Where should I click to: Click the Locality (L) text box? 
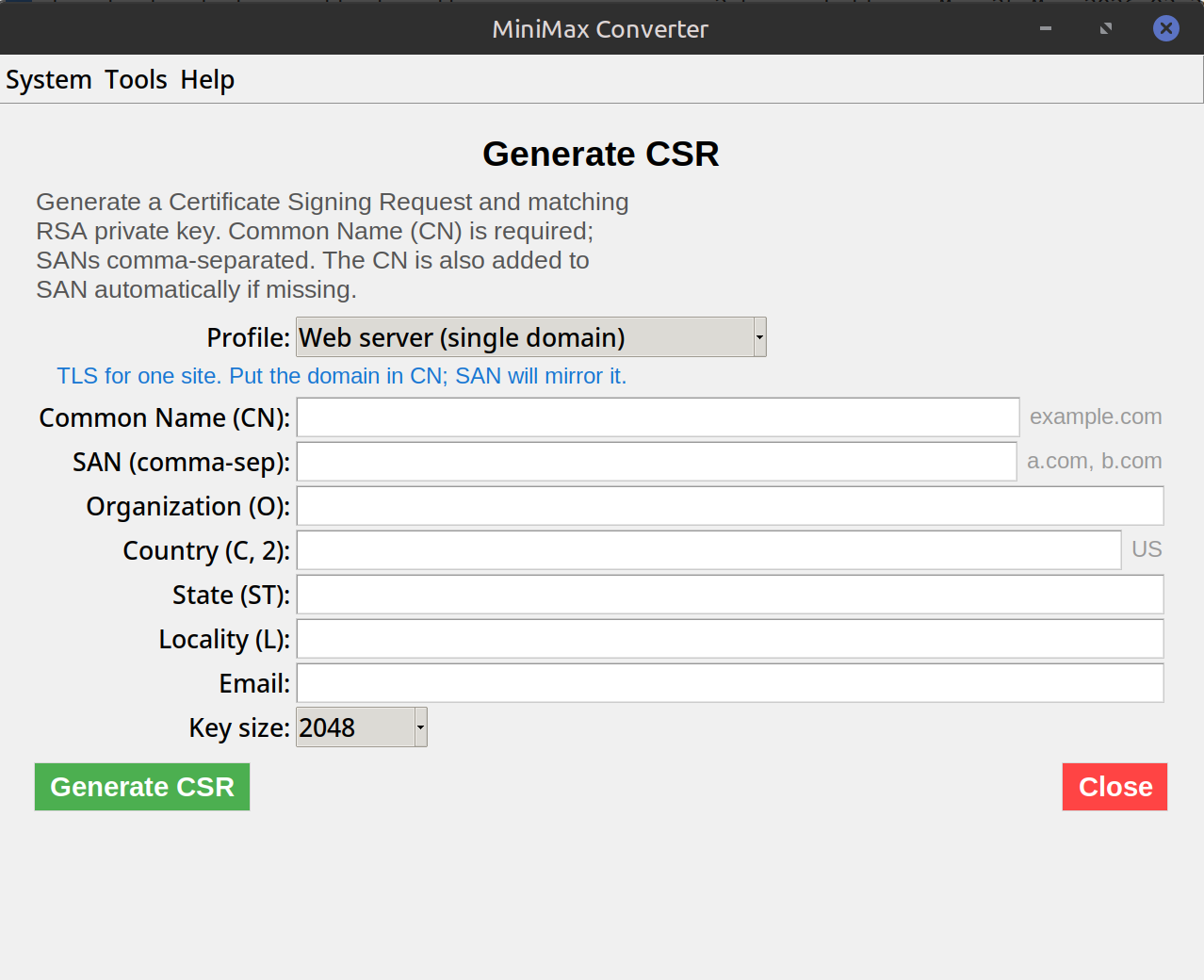click(x=730, y=639)
